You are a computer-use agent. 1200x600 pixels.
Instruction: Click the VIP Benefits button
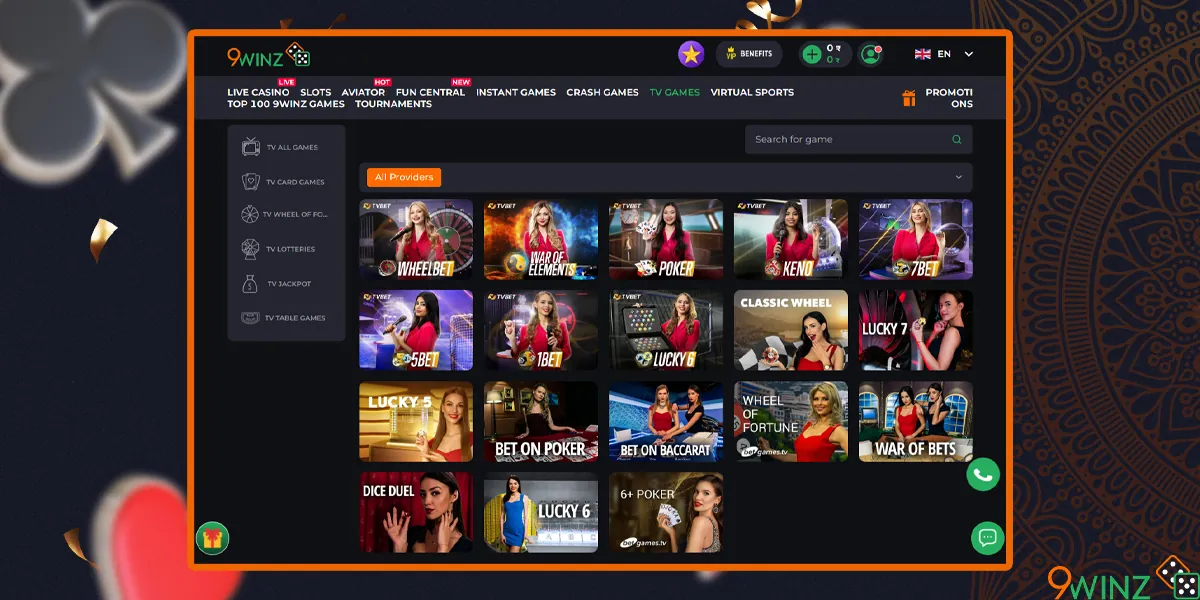(x=749, y=54)
